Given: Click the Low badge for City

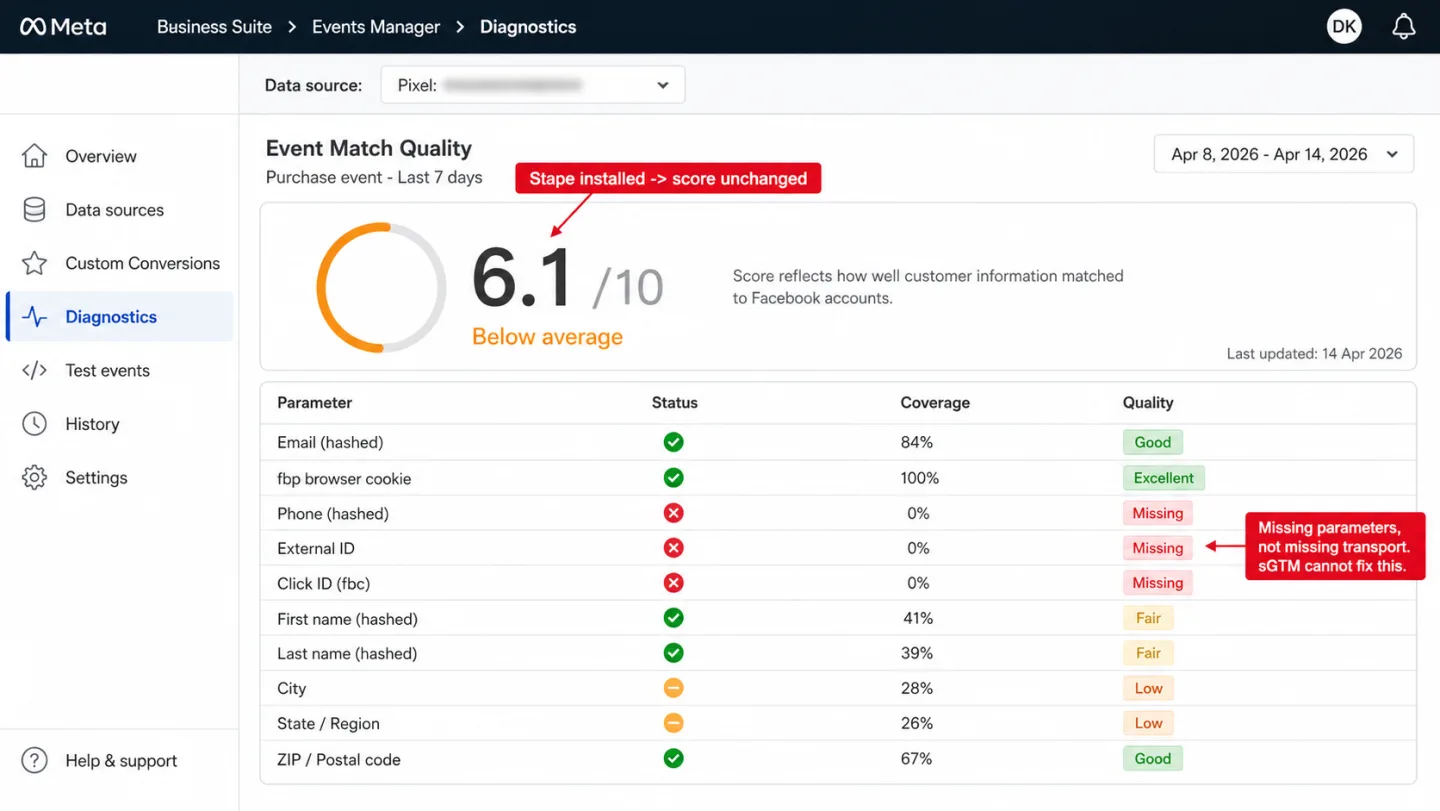Looking at the screenshot, I should [1148, 688].
